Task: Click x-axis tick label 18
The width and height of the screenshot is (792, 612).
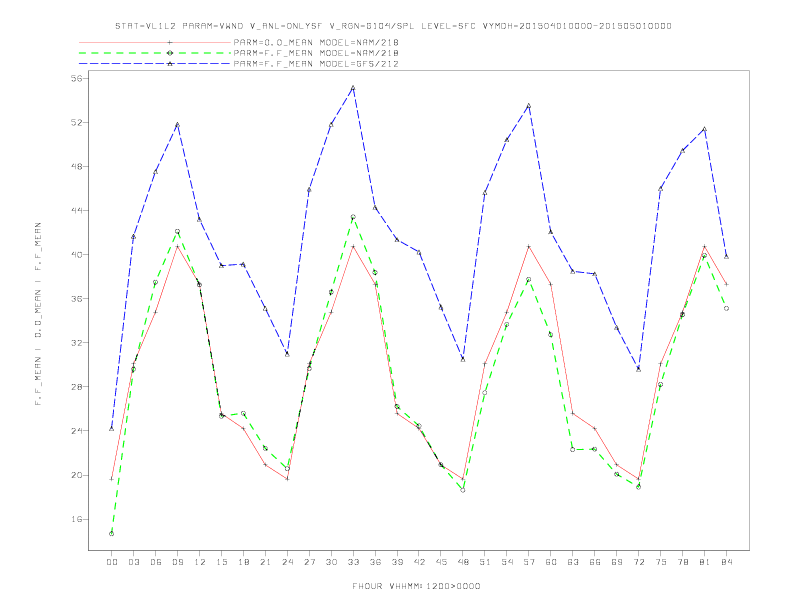Action: (x=243, y=562)
